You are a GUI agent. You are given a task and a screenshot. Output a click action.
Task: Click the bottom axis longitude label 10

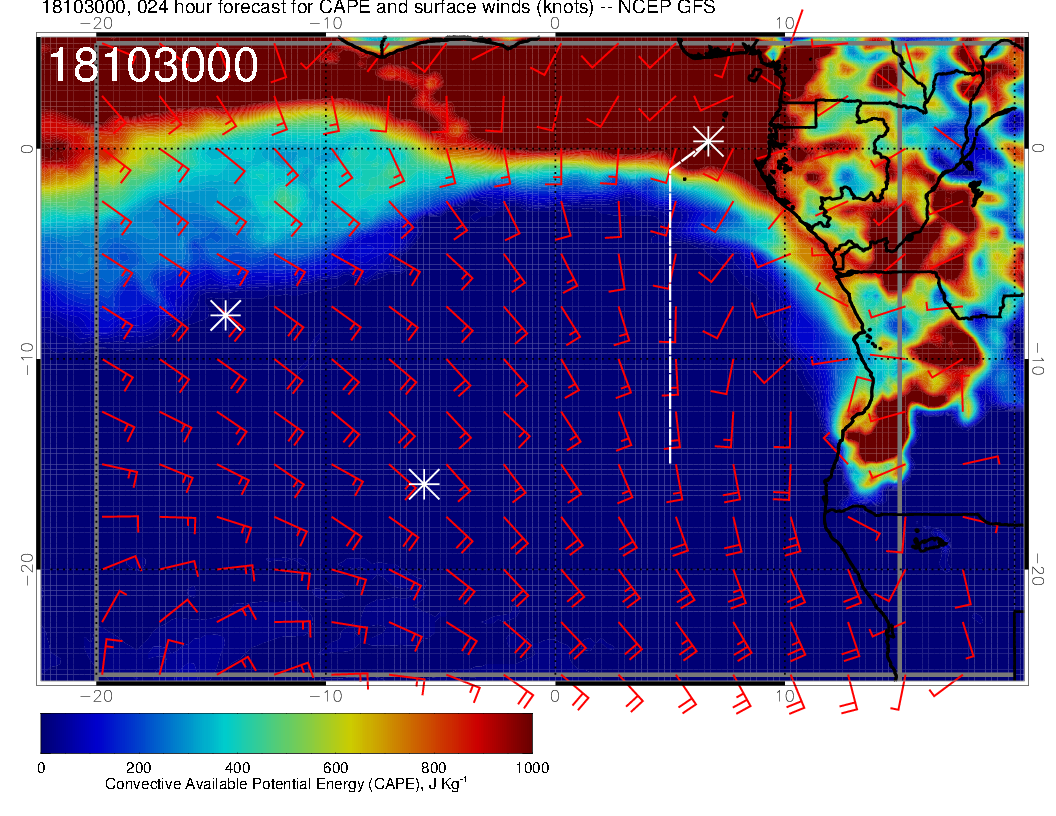[785, 696]
